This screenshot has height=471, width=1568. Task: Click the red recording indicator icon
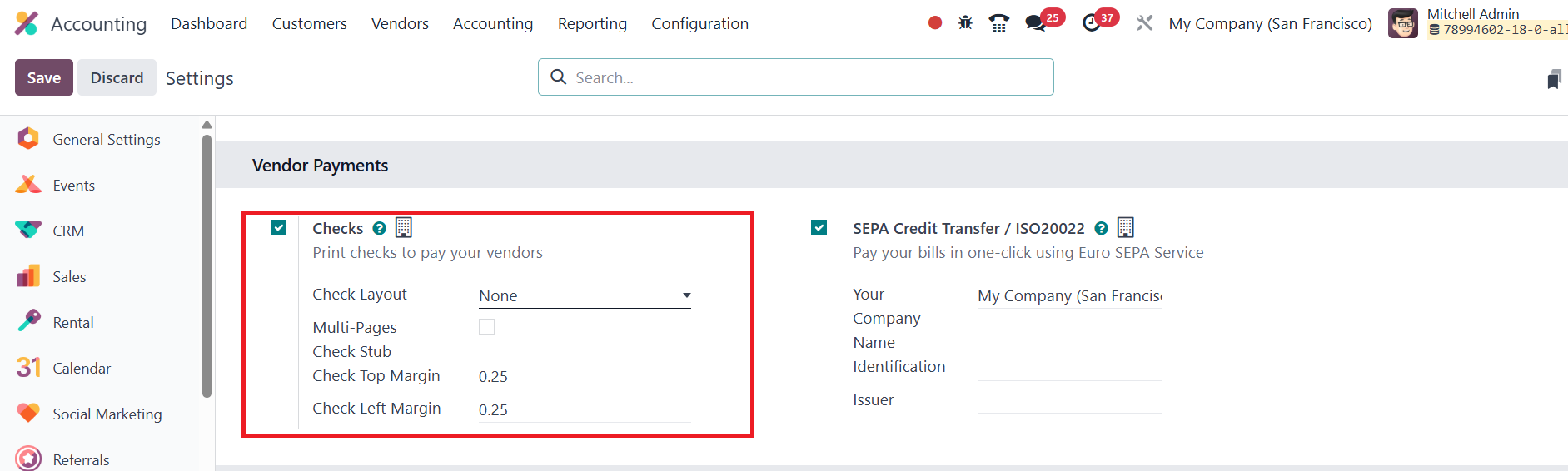tap(935, 23)
